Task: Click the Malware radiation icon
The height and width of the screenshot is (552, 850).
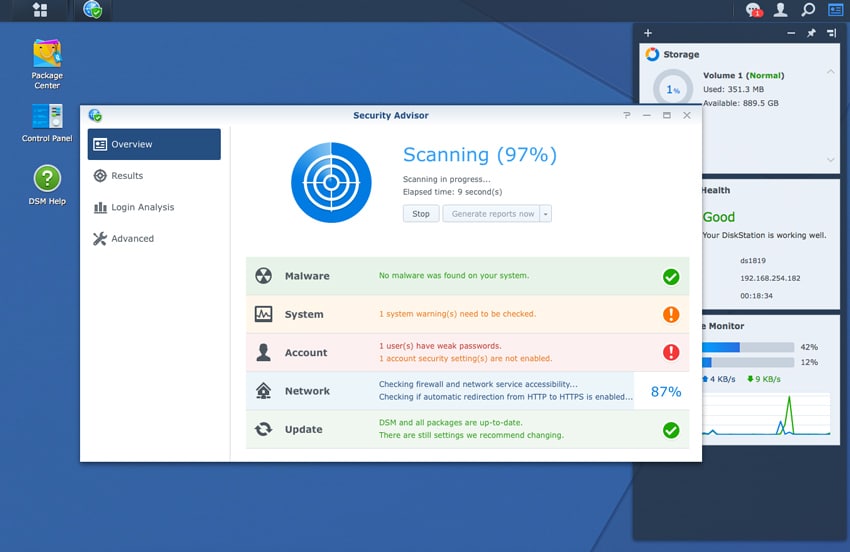Action: (x=263, y=275)
